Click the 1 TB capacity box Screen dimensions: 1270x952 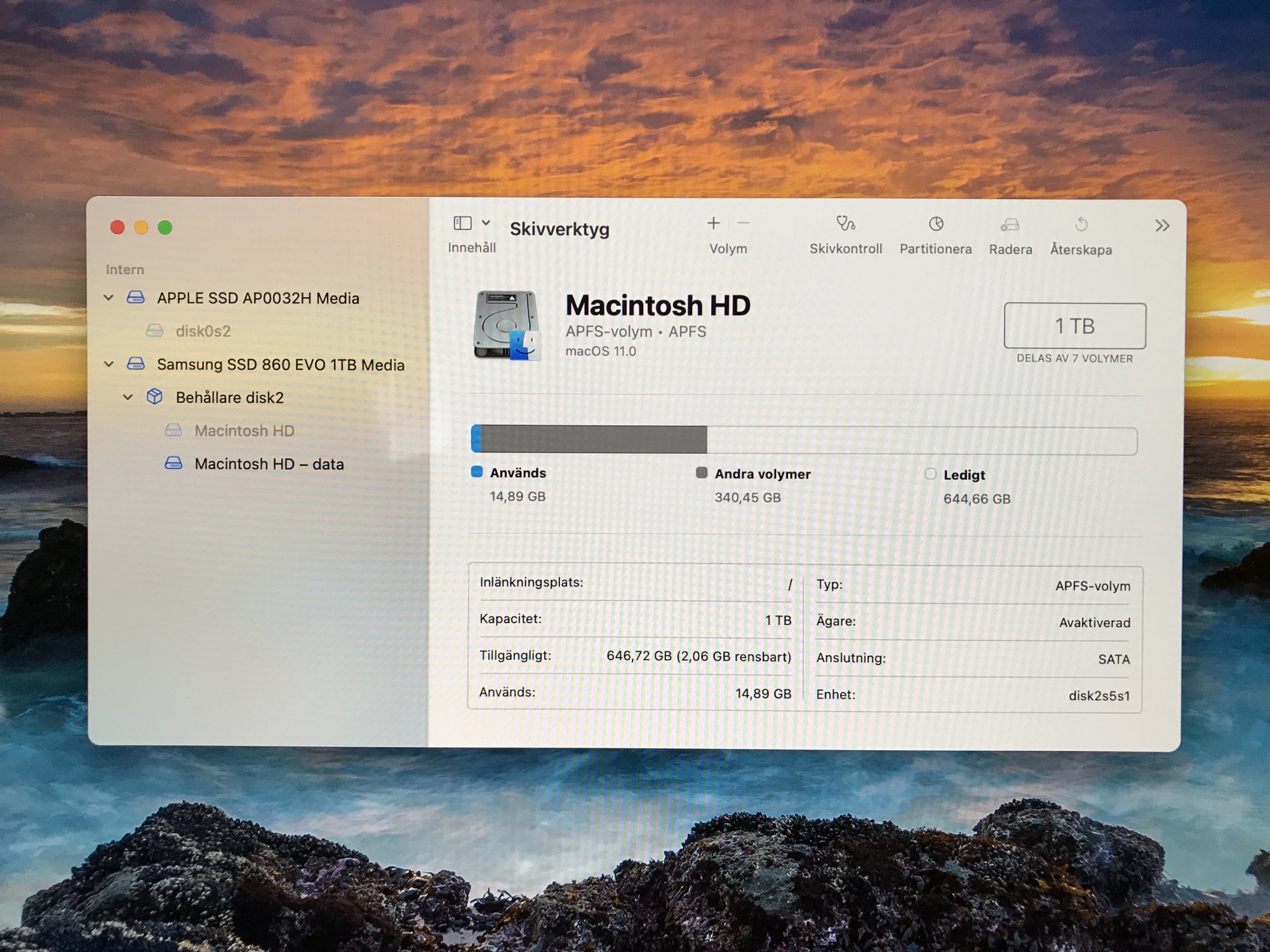click(1074, 326)
